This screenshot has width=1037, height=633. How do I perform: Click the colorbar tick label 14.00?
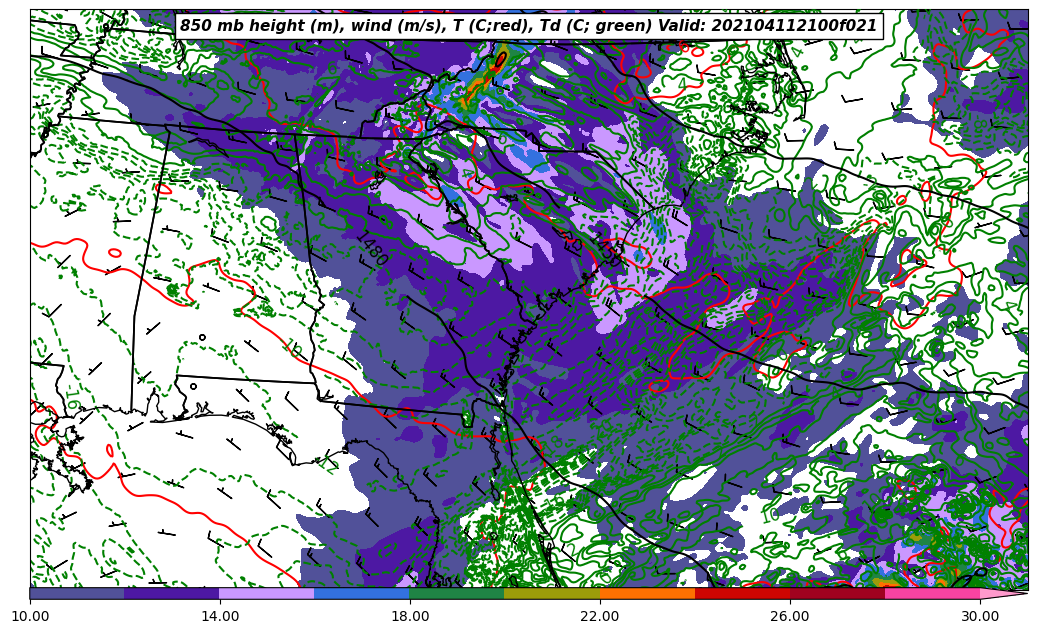(x=220, y=616)
